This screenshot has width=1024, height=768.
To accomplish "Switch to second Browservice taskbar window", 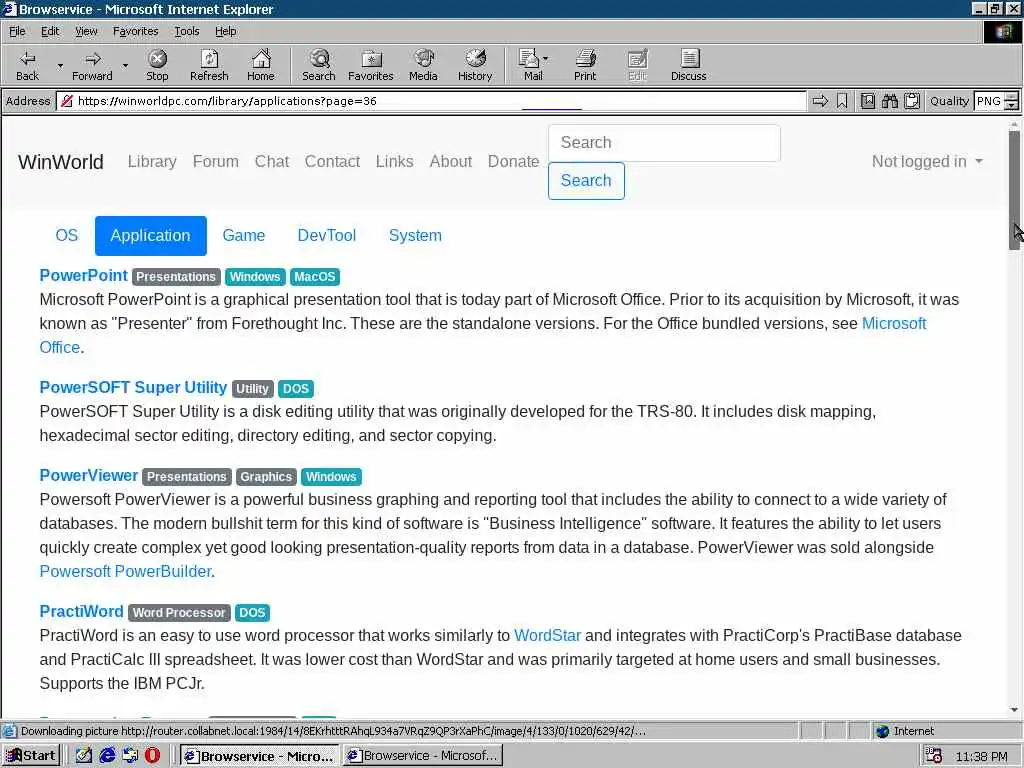I will tap(422, 756).
